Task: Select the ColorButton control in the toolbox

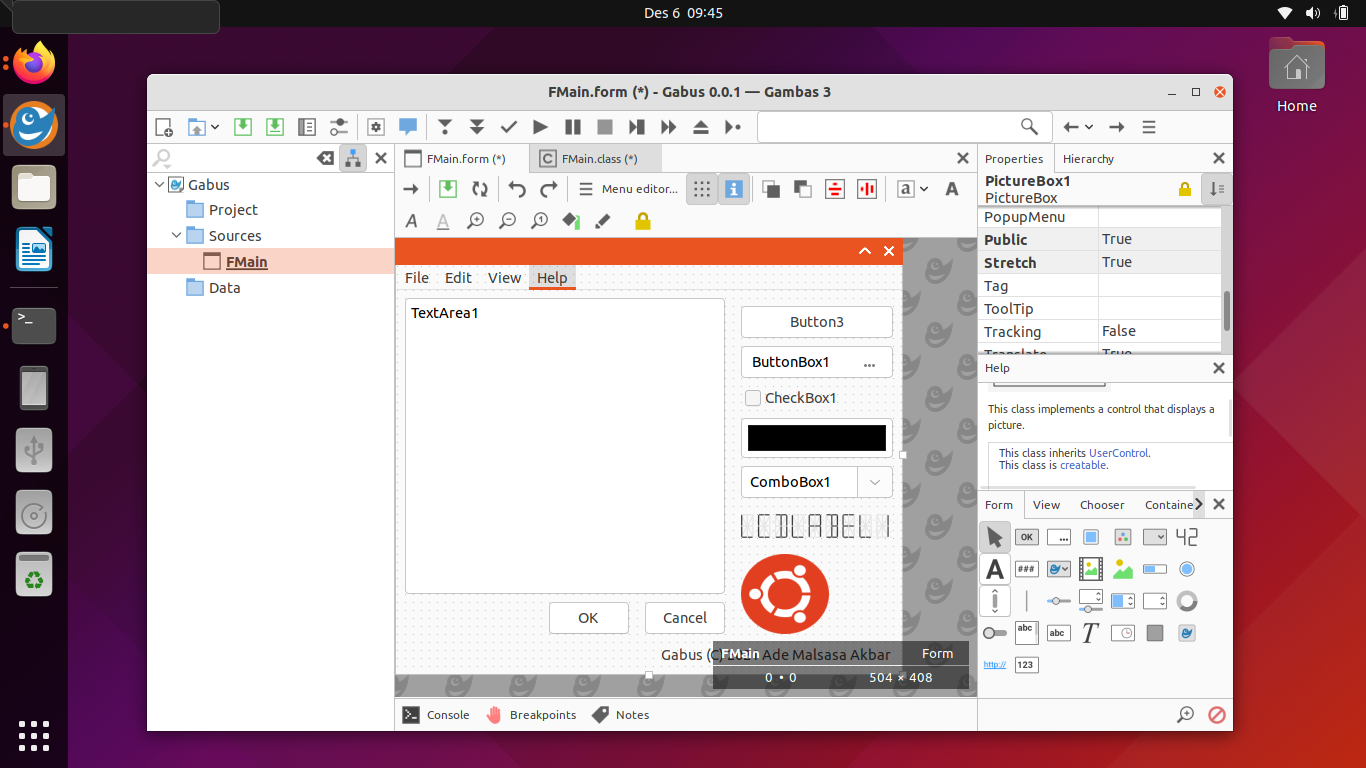Action: pos(1123,537)
